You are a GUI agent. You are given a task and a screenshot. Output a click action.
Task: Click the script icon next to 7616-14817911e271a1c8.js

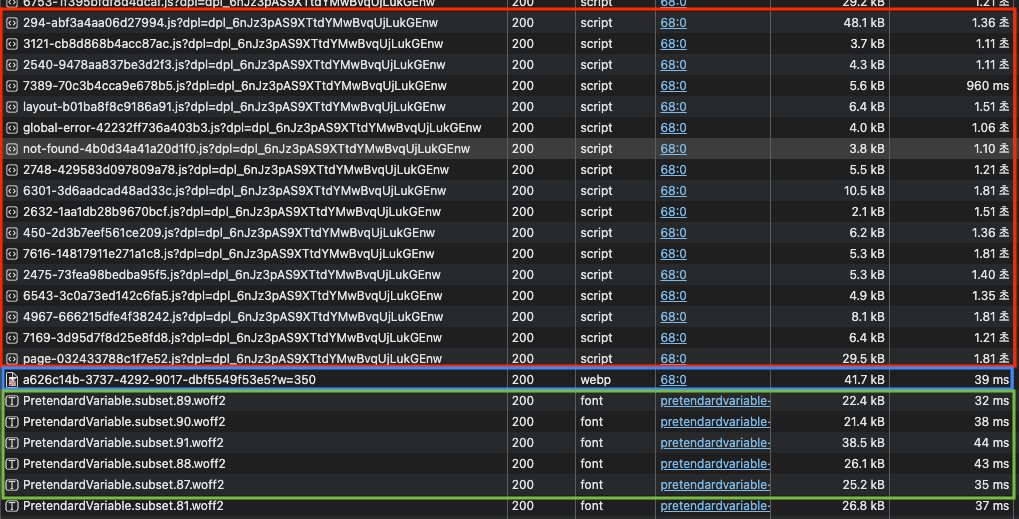point(11,253)
